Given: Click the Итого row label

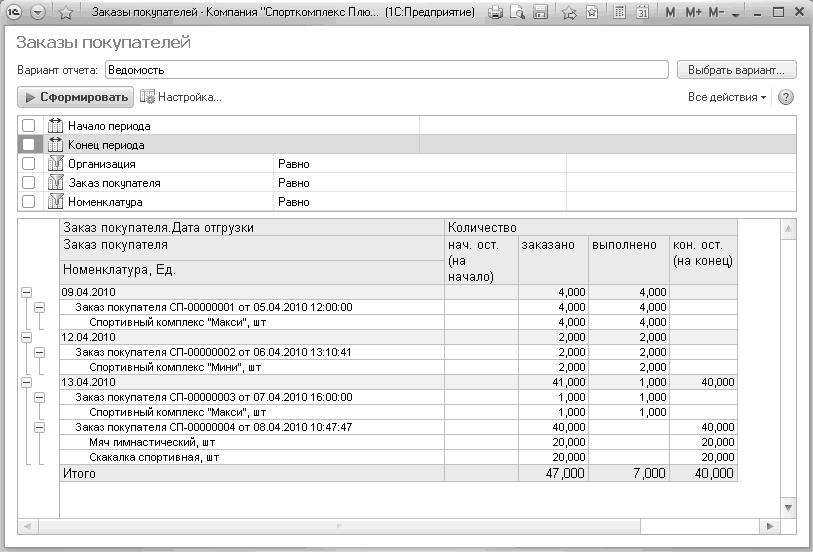Looking at the screenshot, I should (x=79, y=473).
